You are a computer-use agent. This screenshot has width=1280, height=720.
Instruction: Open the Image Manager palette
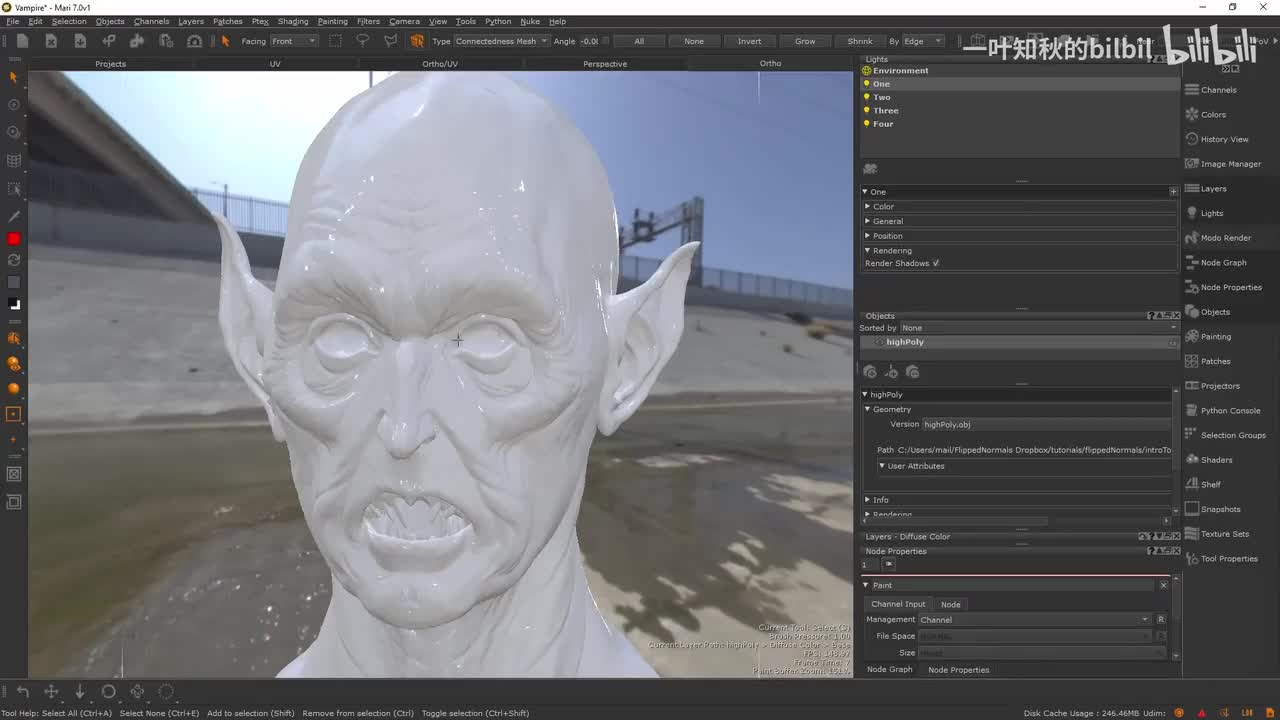[x=1230, y=164]
